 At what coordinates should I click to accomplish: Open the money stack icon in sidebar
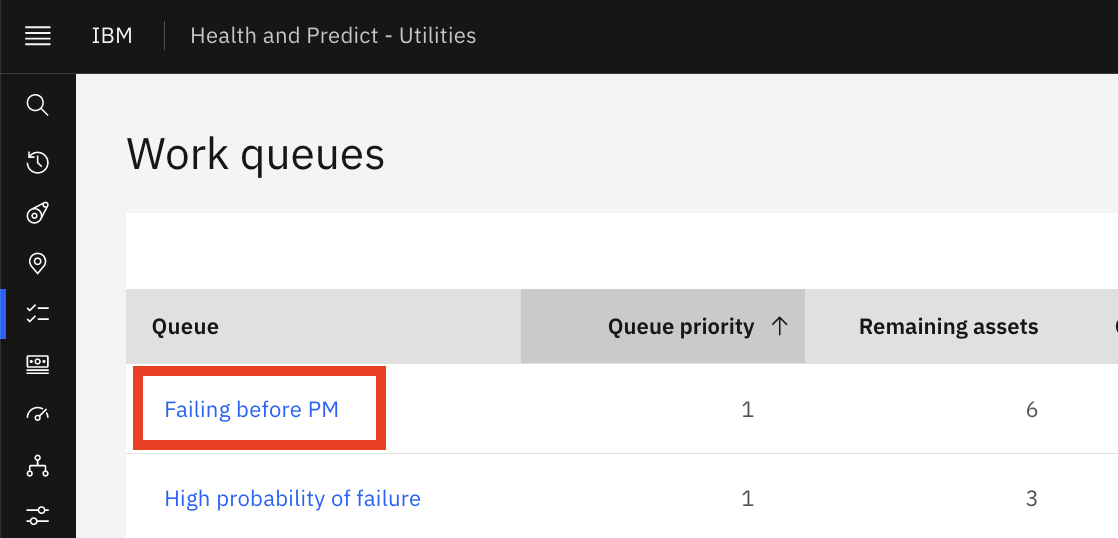(38, 364)
